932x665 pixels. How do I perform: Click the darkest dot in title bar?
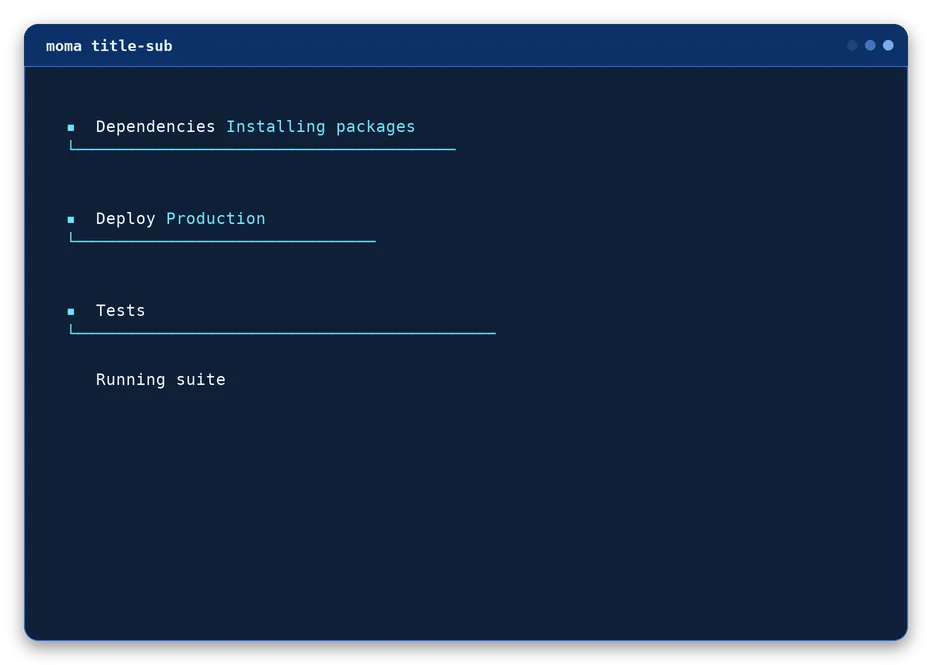[852, 46]
